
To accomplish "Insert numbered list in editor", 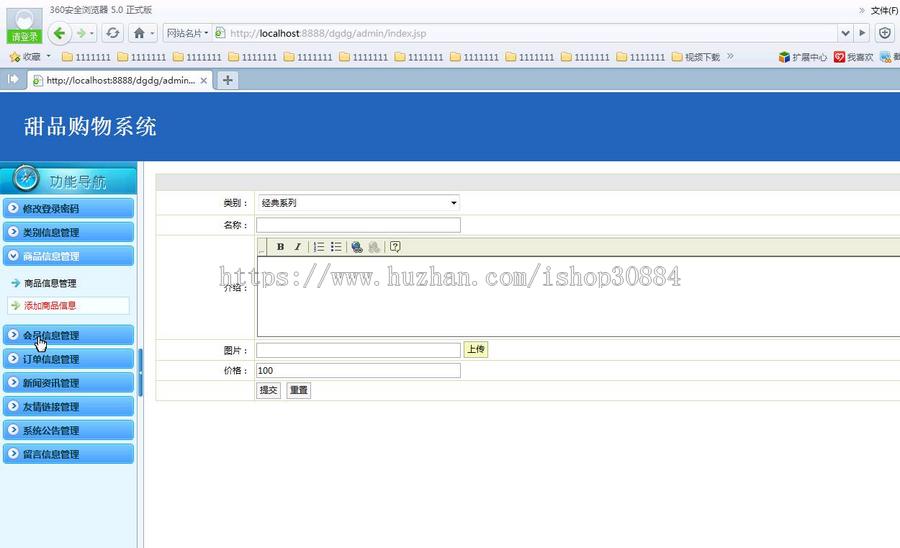I will 319,247.
